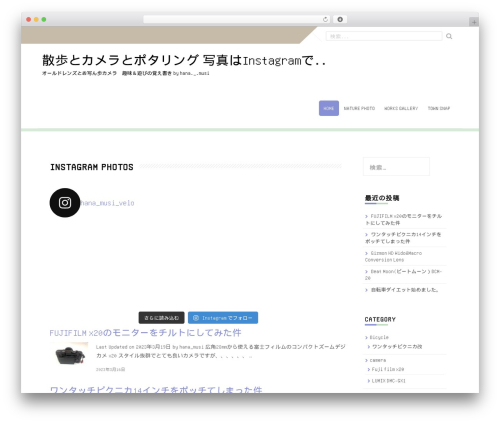Screen dimensions: 500x423
Task: Click the magnifier search icon in header
Action: click(449, 36)
